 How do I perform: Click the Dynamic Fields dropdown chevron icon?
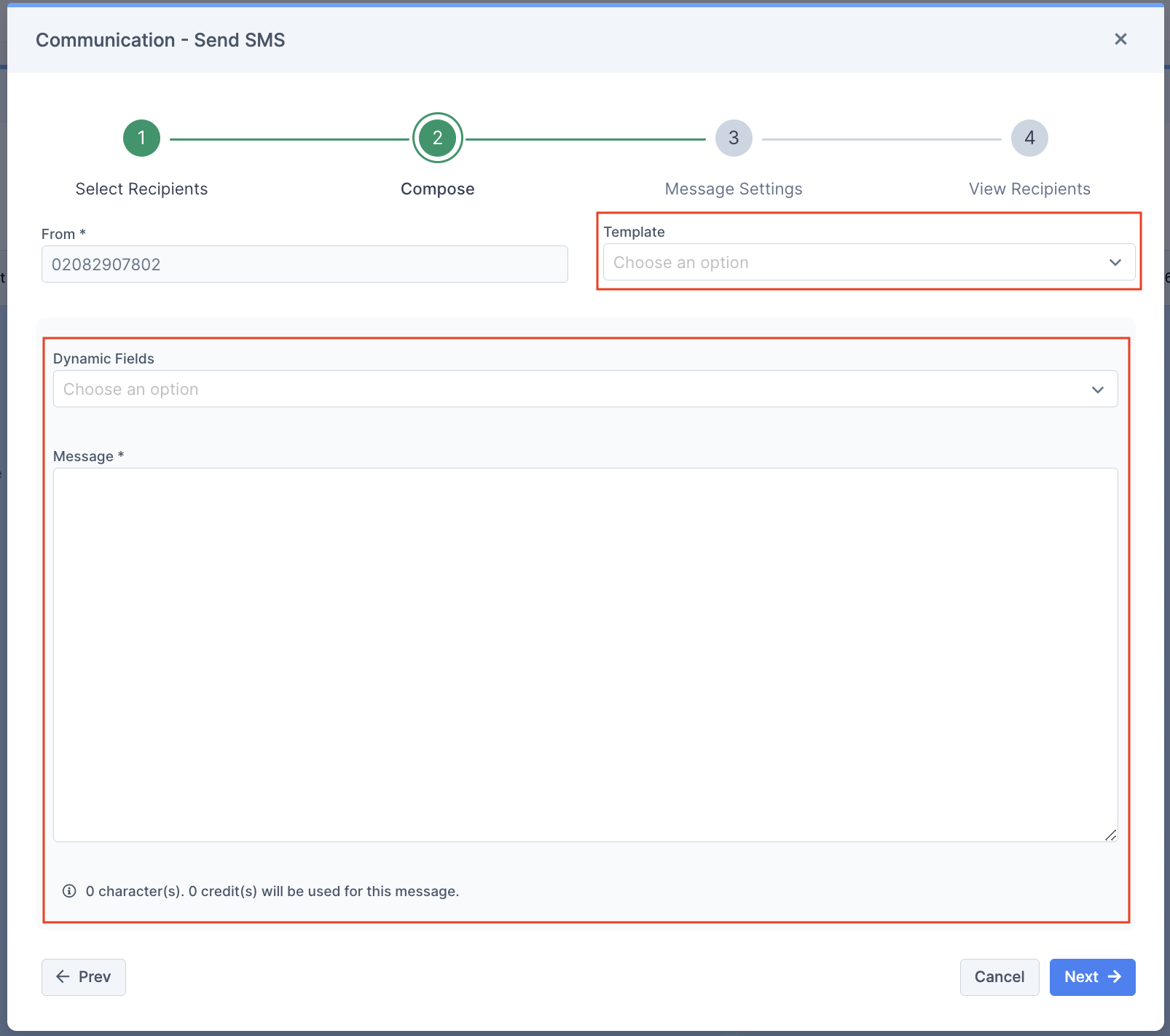coord(1098,389)
